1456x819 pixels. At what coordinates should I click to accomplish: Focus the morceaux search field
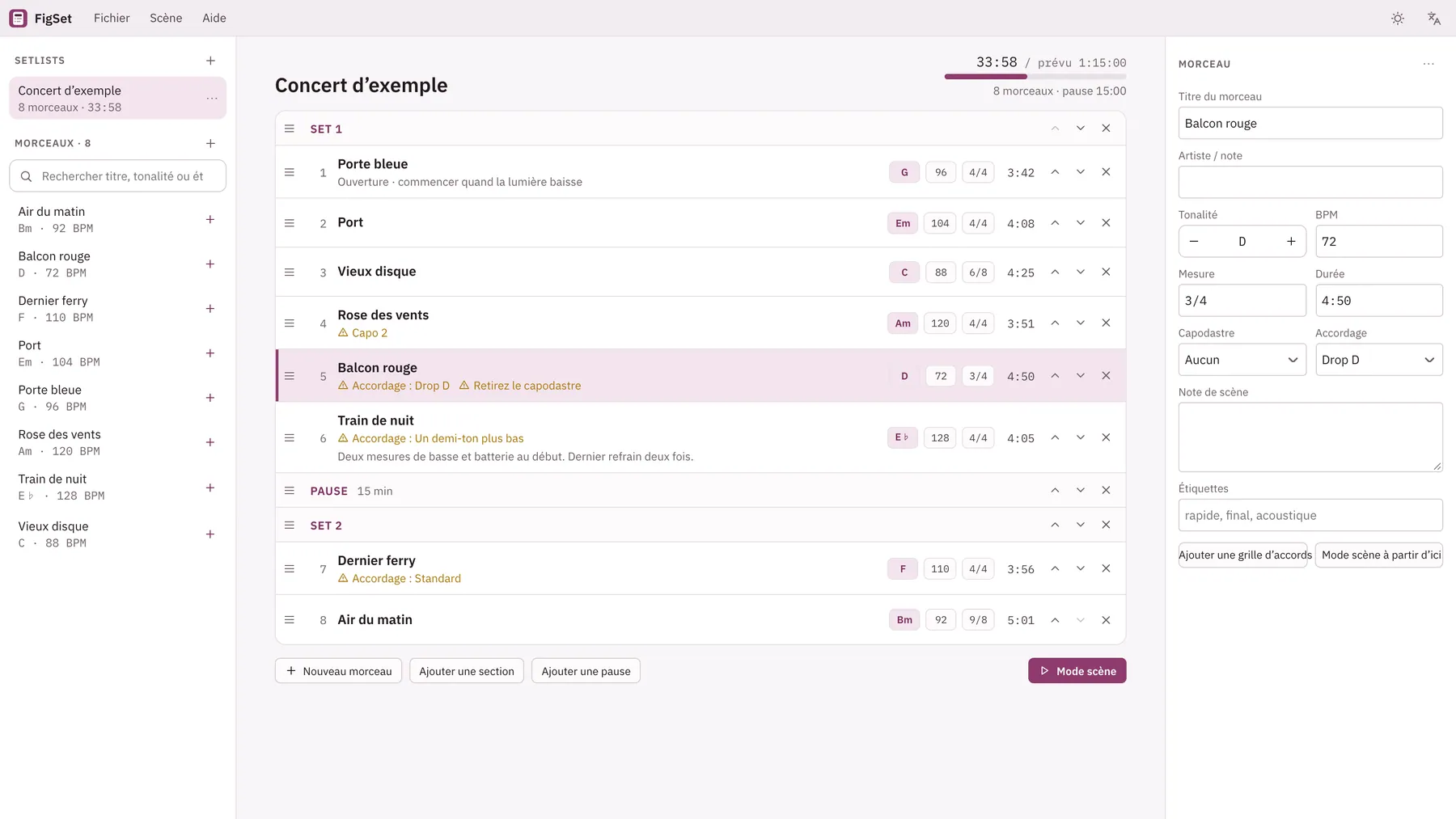tap(117, 176)
